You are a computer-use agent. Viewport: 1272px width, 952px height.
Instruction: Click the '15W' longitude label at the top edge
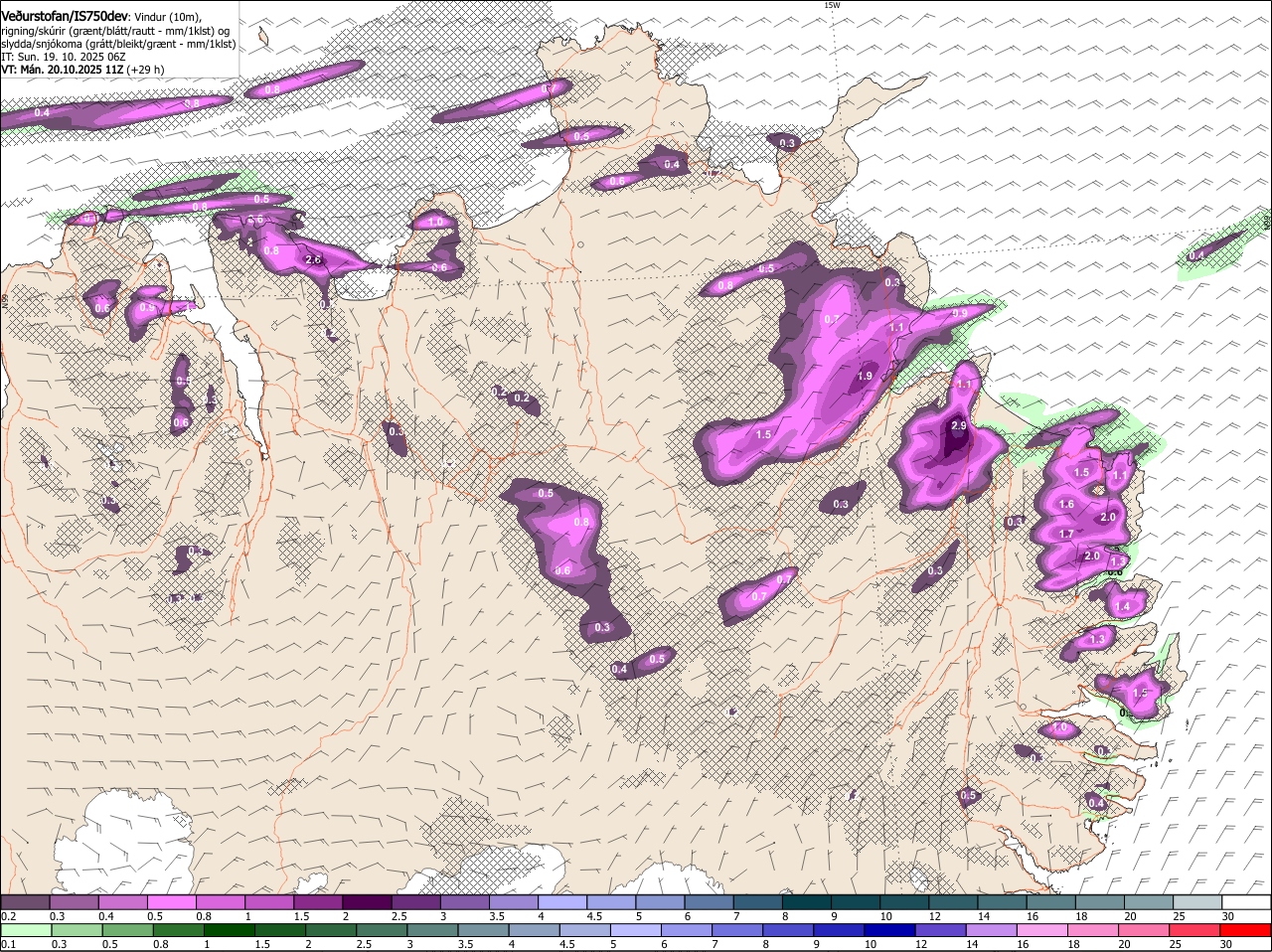832,5
